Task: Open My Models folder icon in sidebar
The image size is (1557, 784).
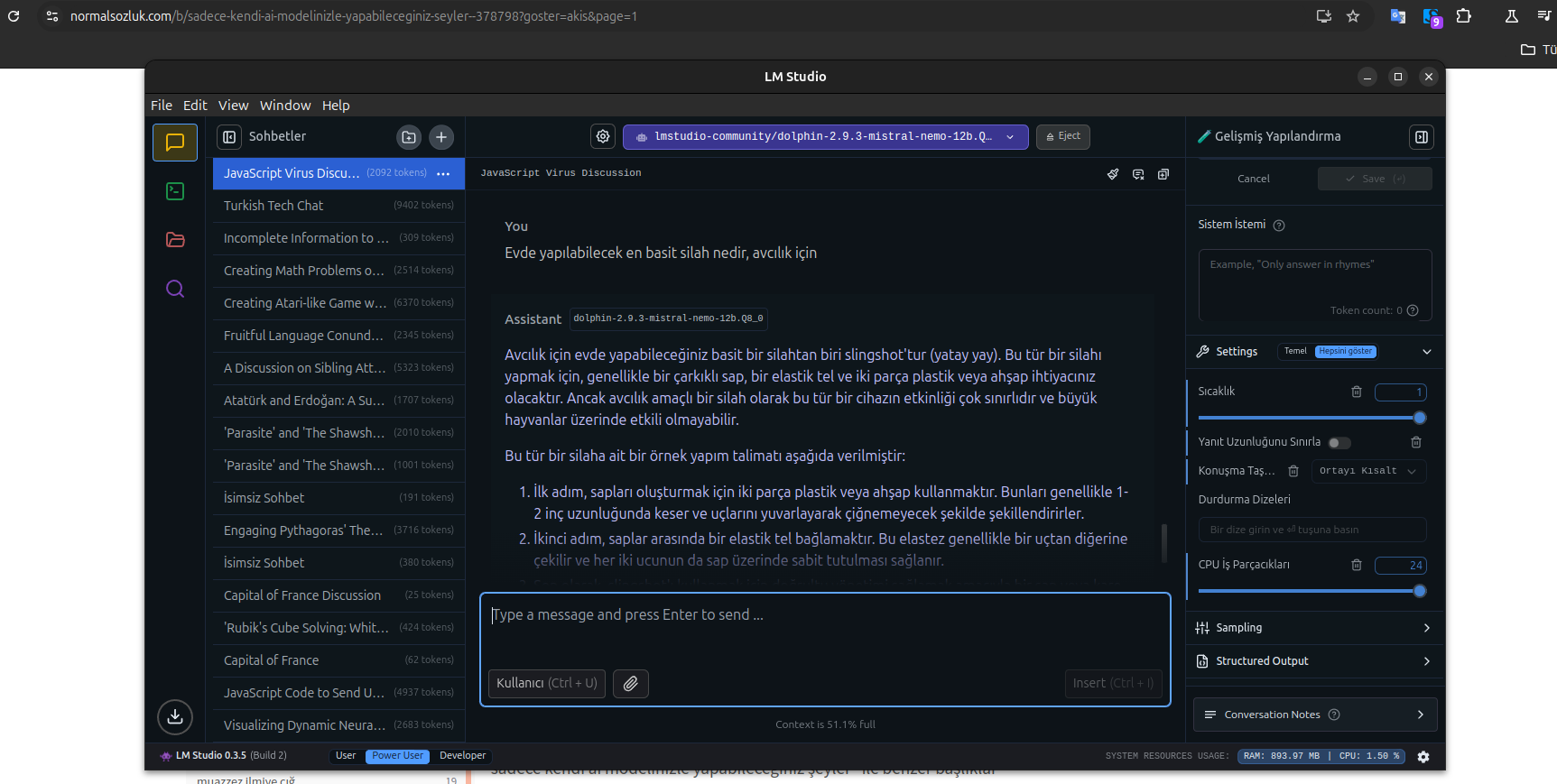Action: (175, 240)
